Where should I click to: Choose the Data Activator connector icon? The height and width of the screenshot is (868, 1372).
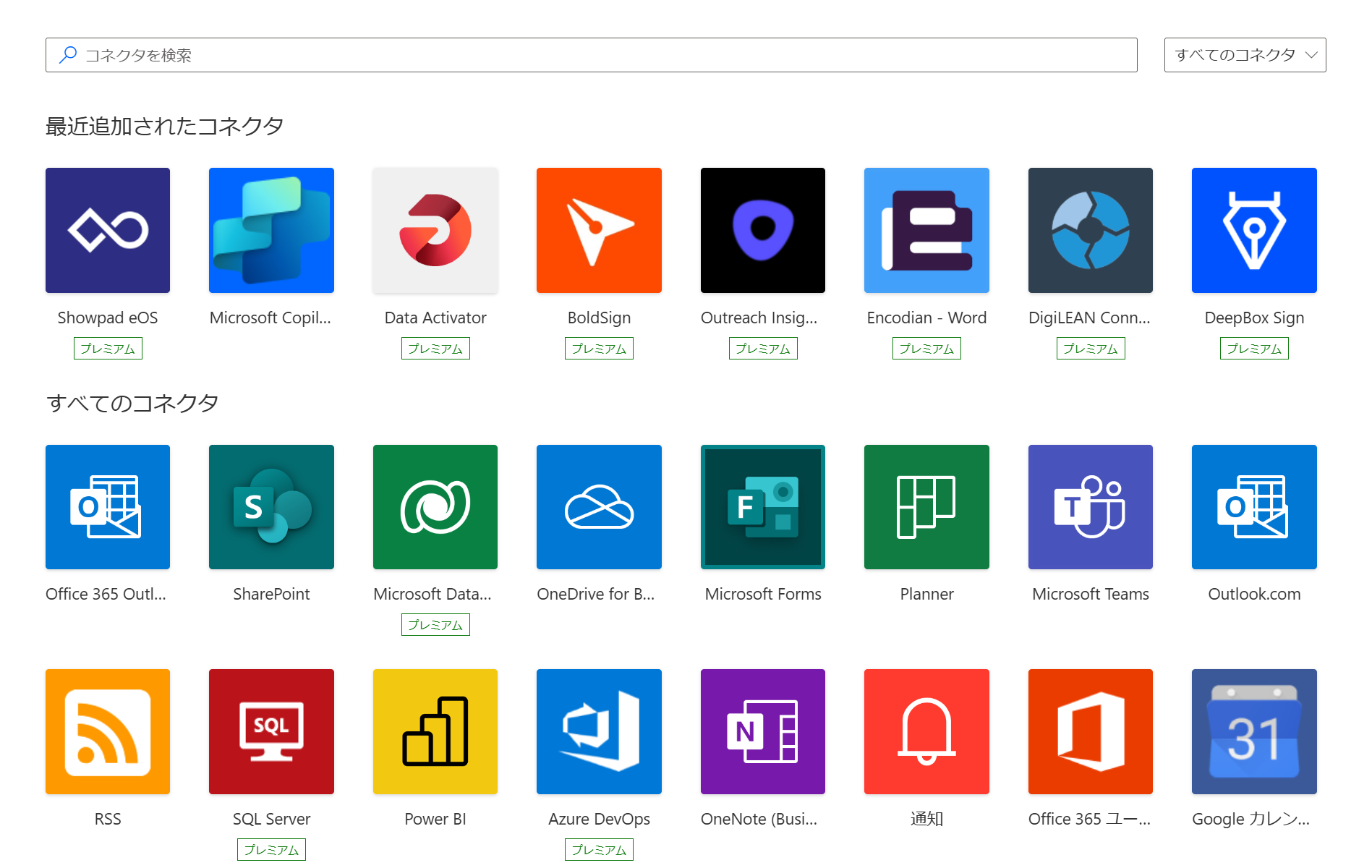(x=435, y=230)
